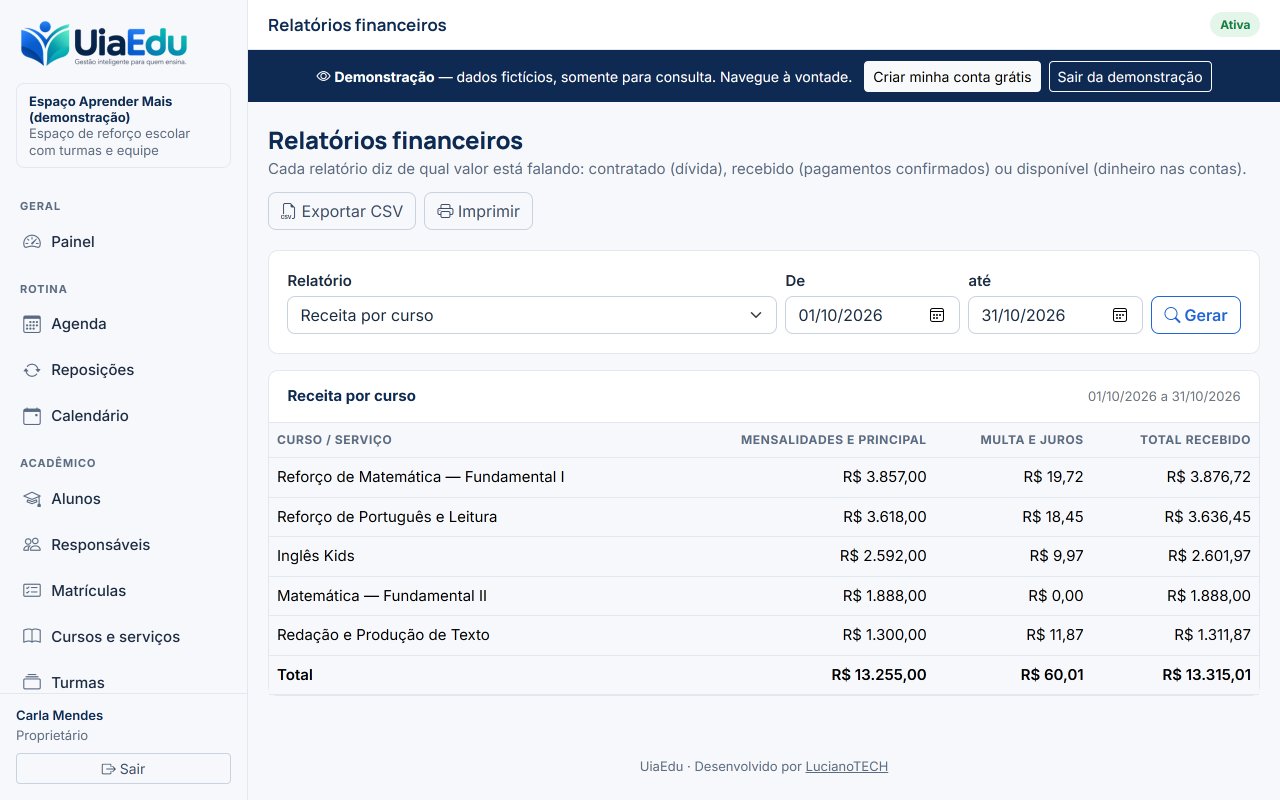Open the calendar picker for the De date

[x=937, y=315]
